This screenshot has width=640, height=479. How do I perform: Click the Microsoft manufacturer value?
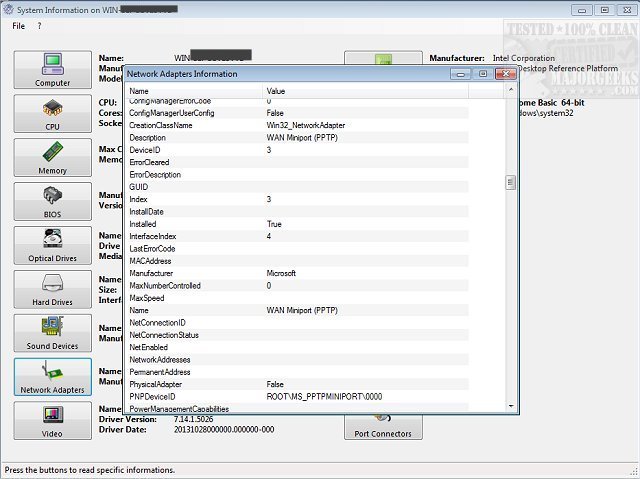point(281,273)
